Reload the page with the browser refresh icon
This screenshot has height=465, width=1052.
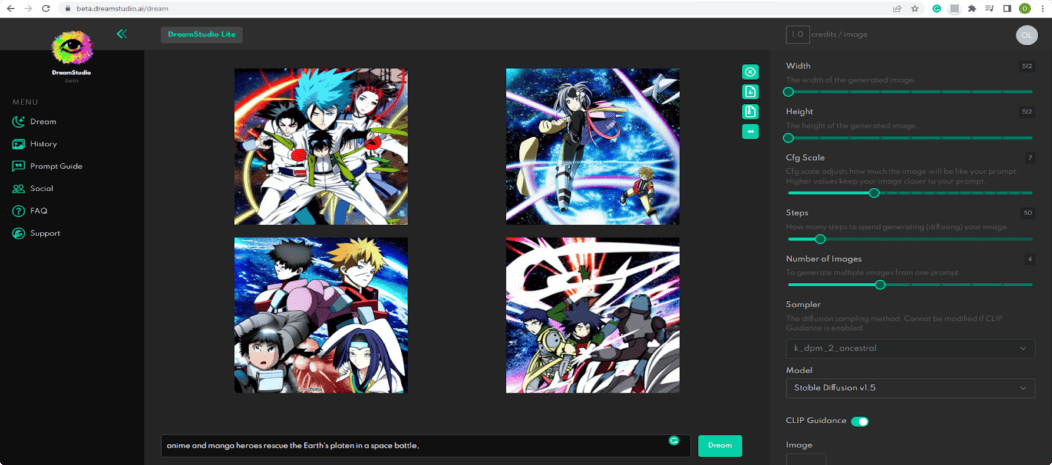[x=46, y=9]
